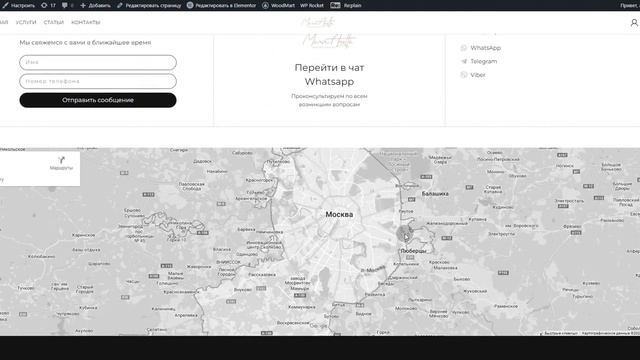
Task: Click the Люберцы label on map
Action: (413, 251)
